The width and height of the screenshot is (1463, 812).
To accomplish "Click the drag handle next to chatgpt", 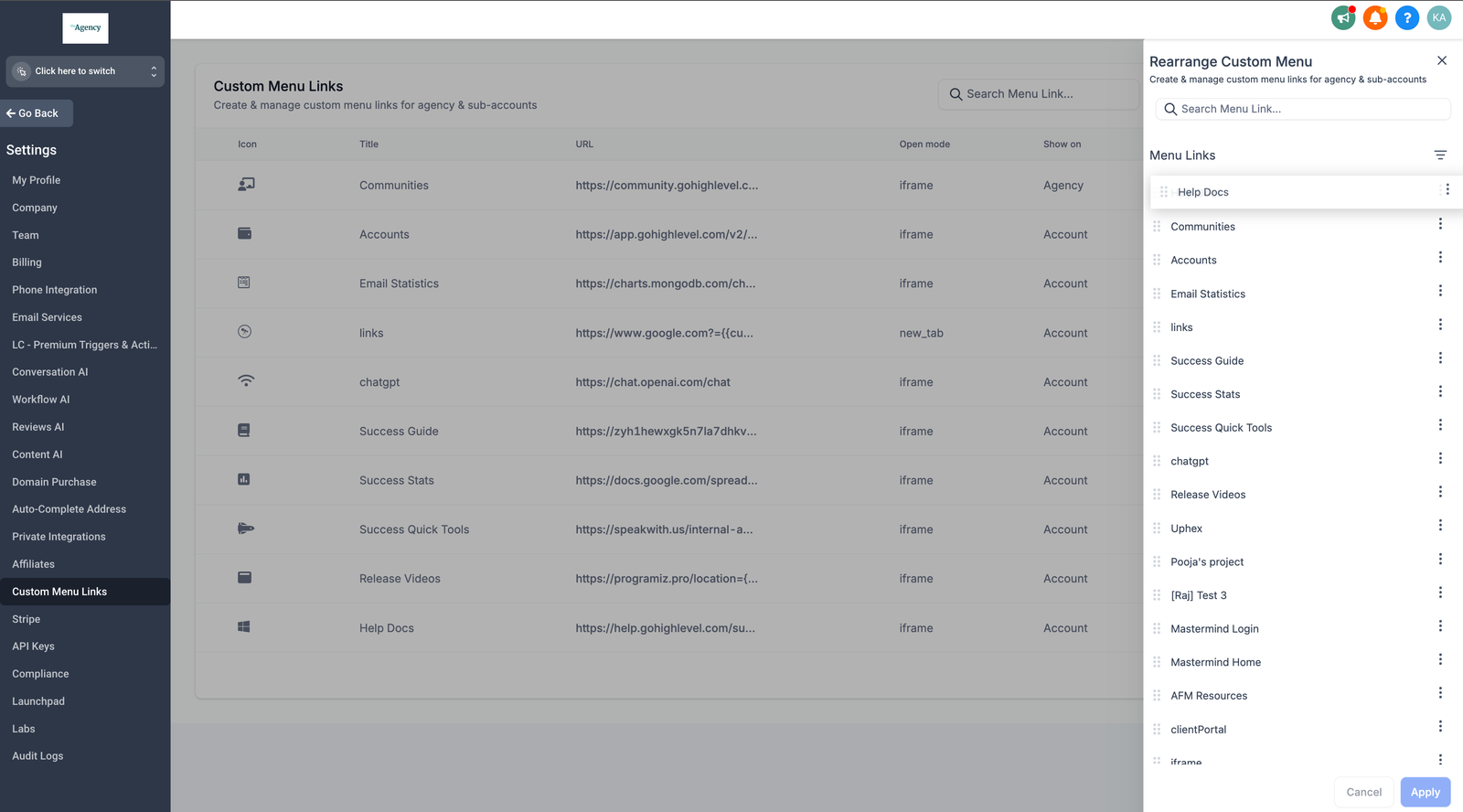I will point(1157,461).
